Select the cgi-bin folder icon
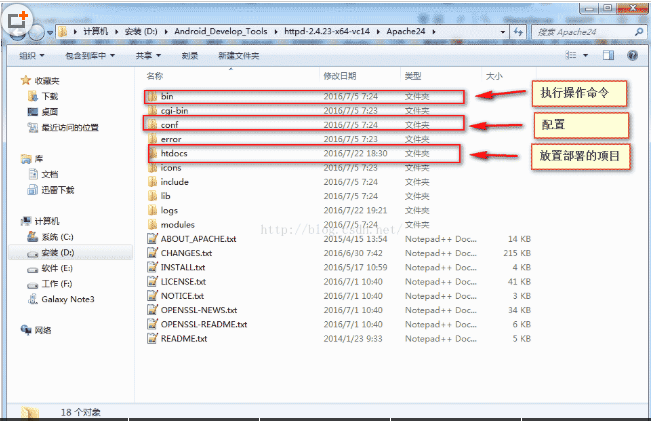 pyautogui.click(x=152, y=110)
